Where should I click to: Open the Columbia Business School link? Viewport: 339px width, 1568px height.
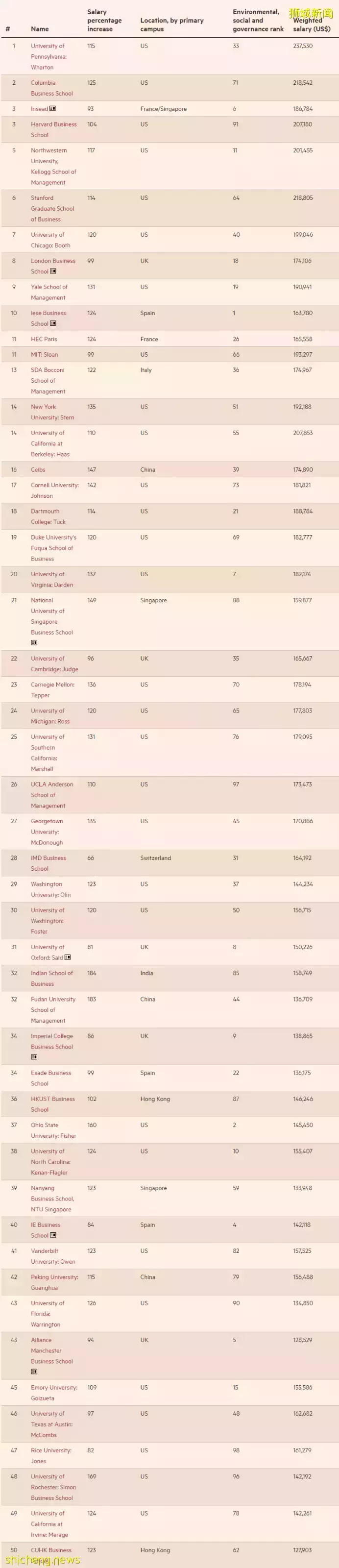tap(52, 88)
